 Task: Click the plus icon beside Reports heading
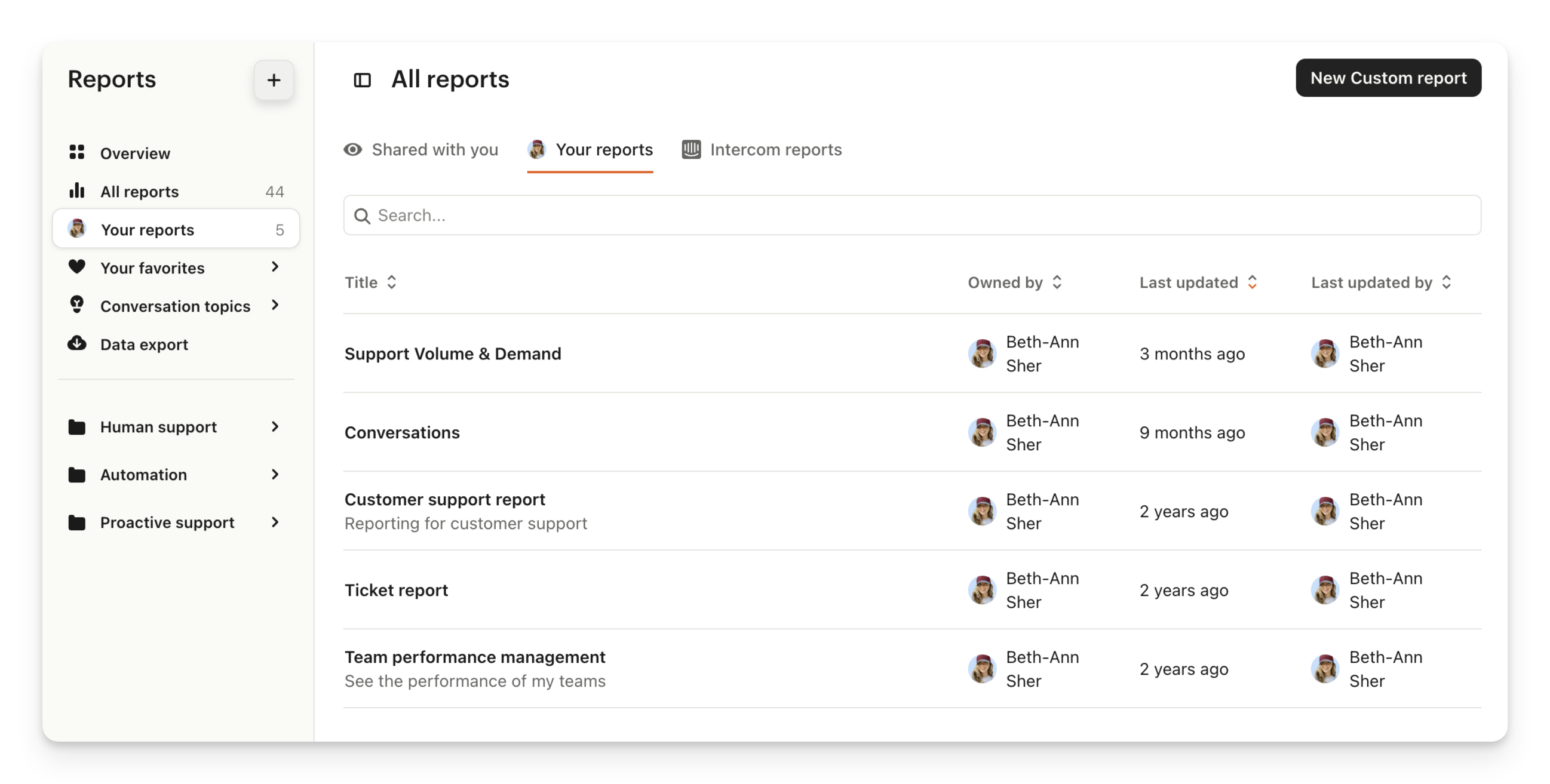point(274,80)
